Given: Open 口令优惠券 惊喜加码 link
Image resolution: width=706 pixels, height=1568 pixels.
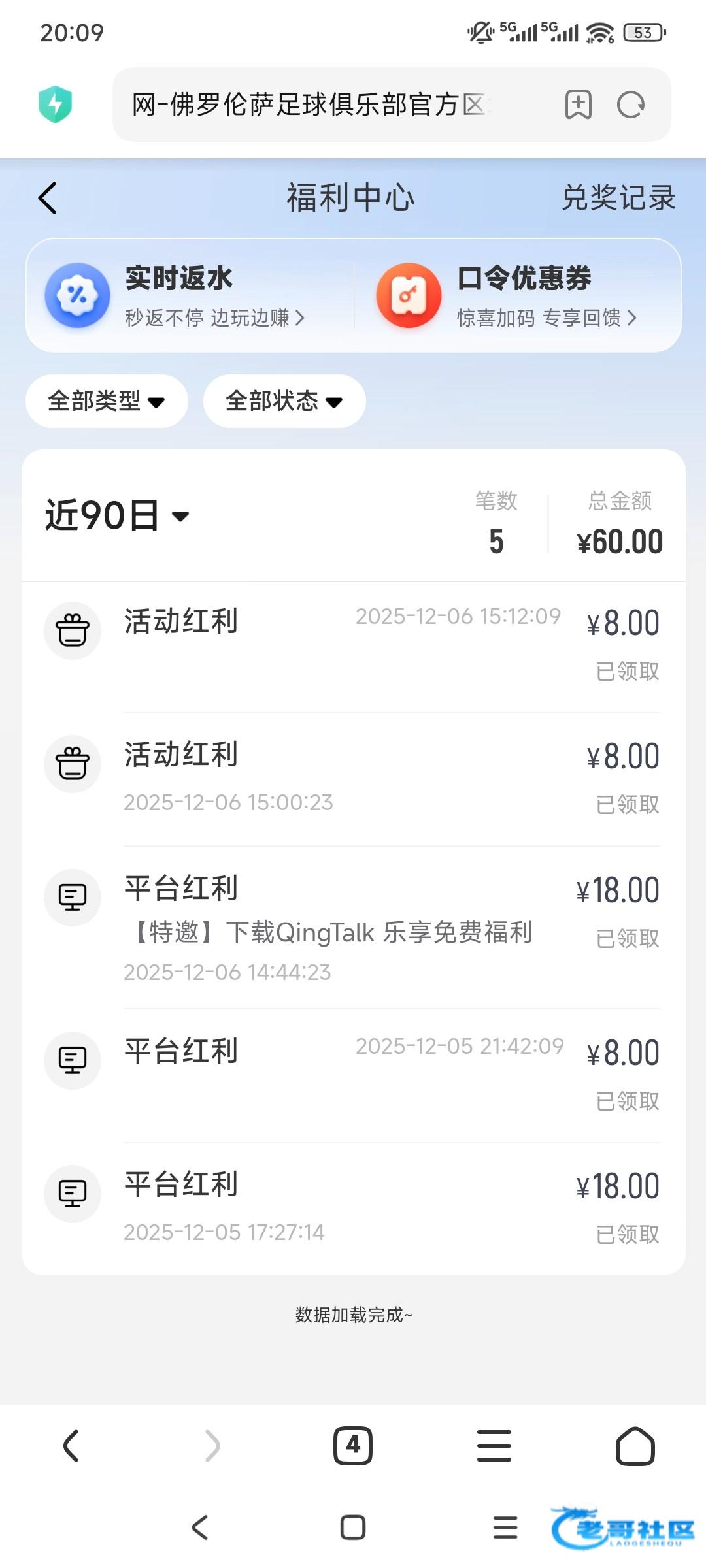Looking at the screenshot, I should tap(546, 318).
